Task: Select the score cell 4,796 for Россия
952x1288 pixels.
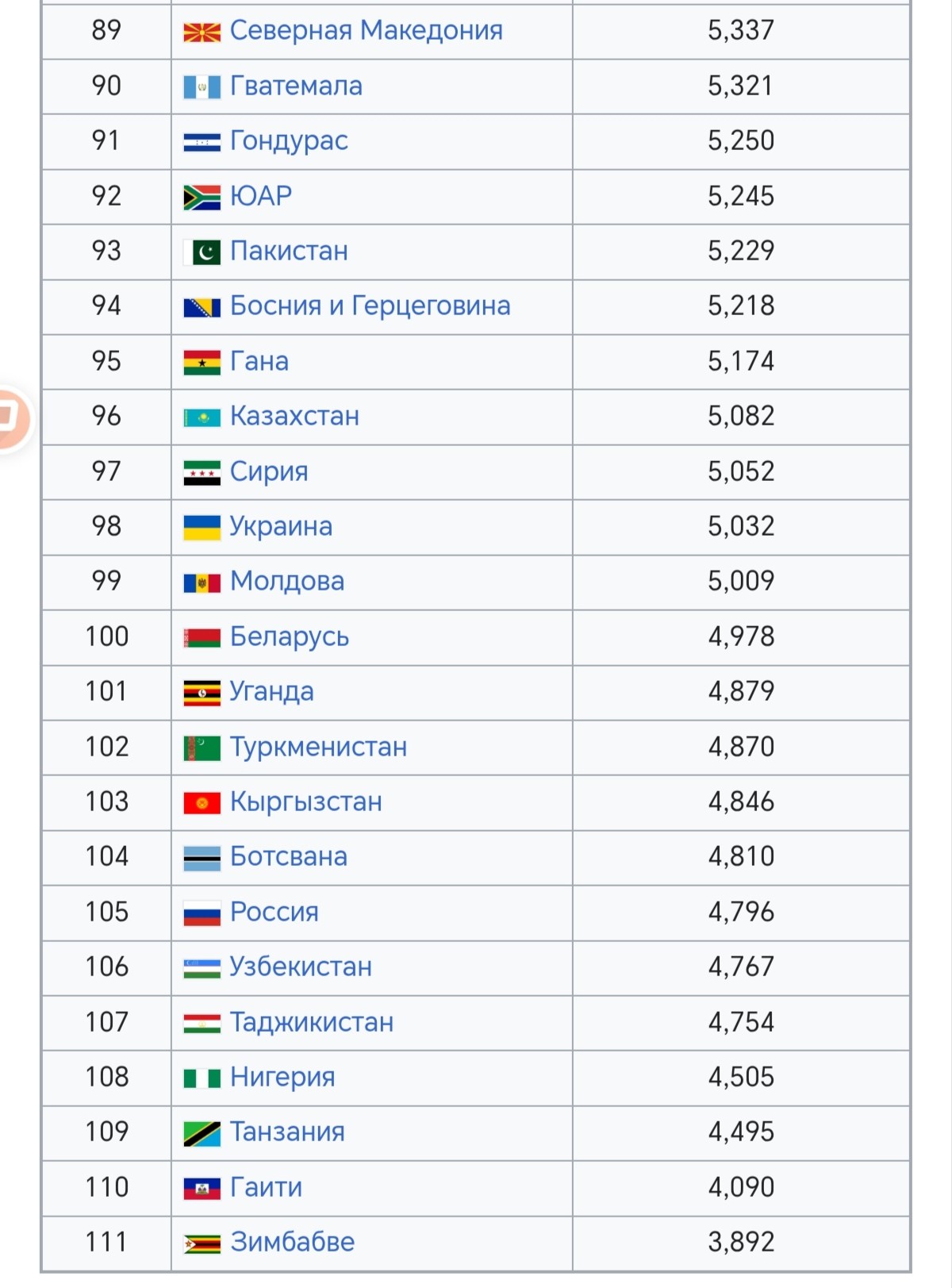Action: (741, 913)
